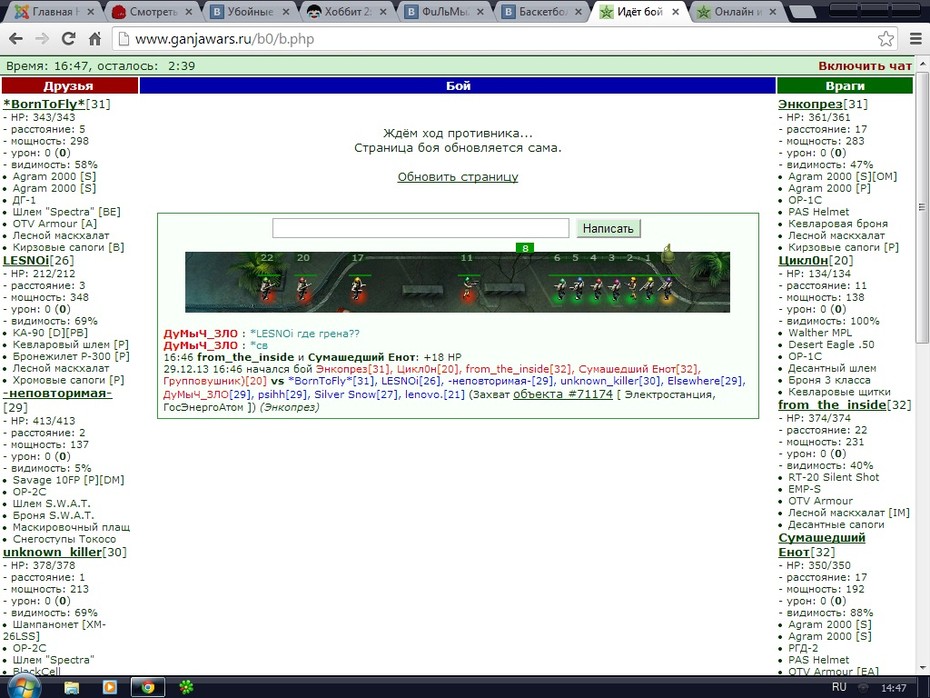Focus the battle chat message field
The width and height of the screenshot is (930, 698).
(x=421, y=228)
